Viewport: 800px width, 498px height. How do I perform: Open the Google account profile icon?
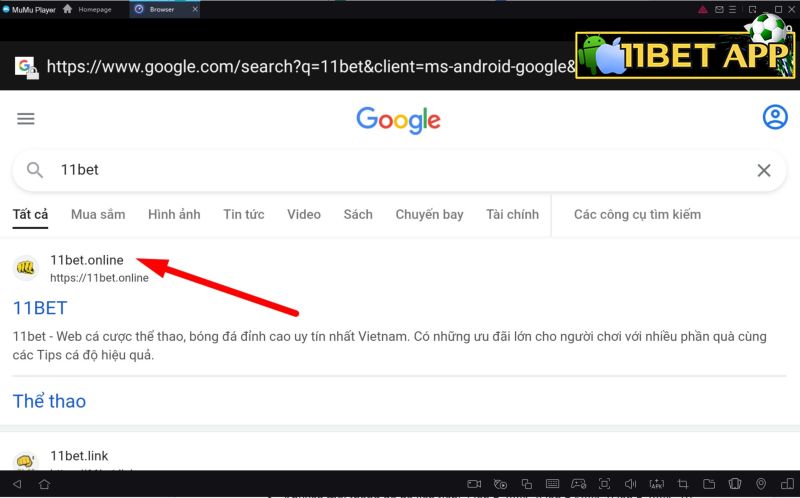[x=774, y=117]
